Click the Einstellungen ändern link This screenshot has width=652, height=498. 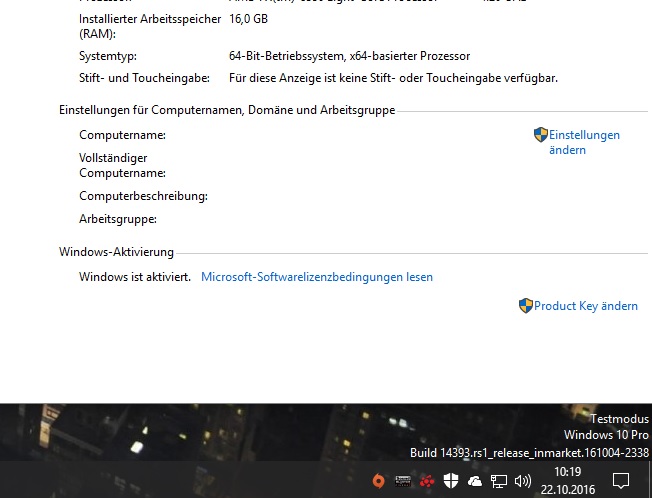[584, 142]
